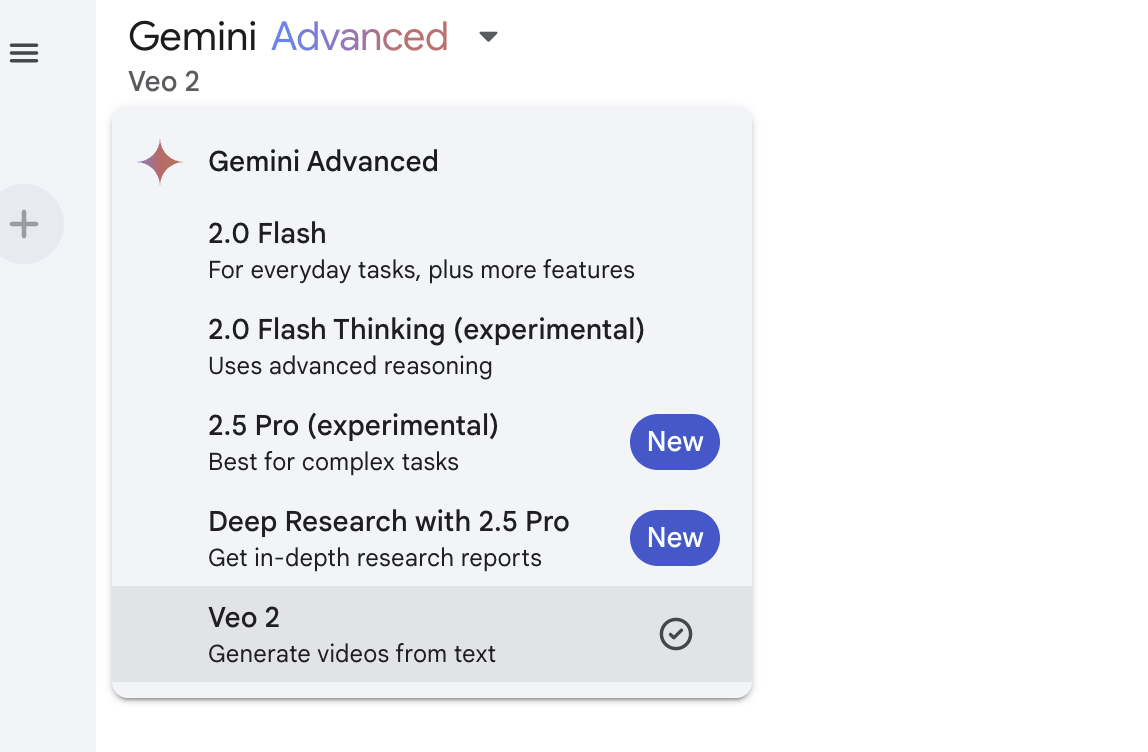This screenshot has height=752, width=1148.
Task: Select the 2.0 Flash model
Action: (432, 250)
